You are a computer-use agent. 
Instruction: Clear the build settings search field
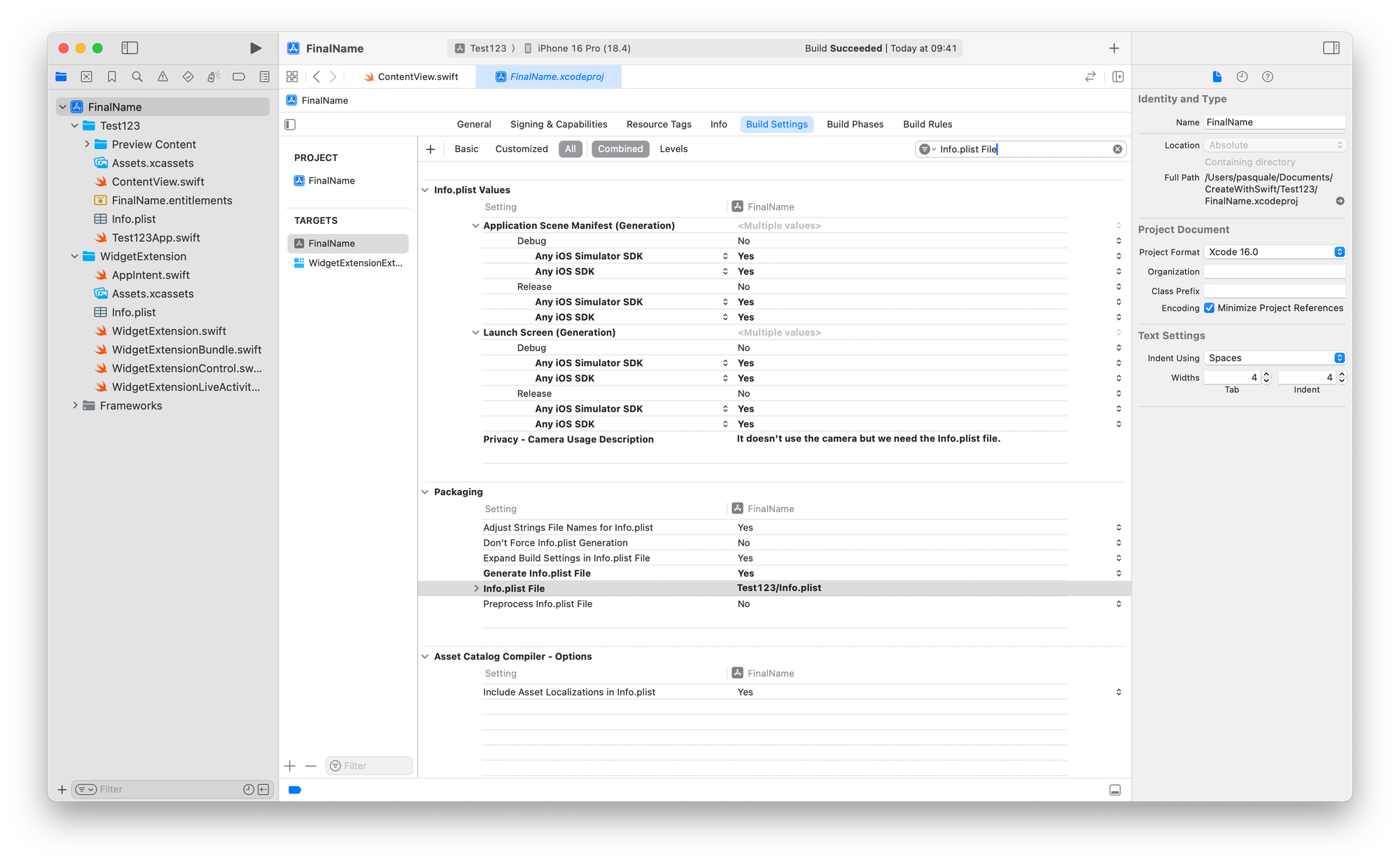tap(1117, 149)
